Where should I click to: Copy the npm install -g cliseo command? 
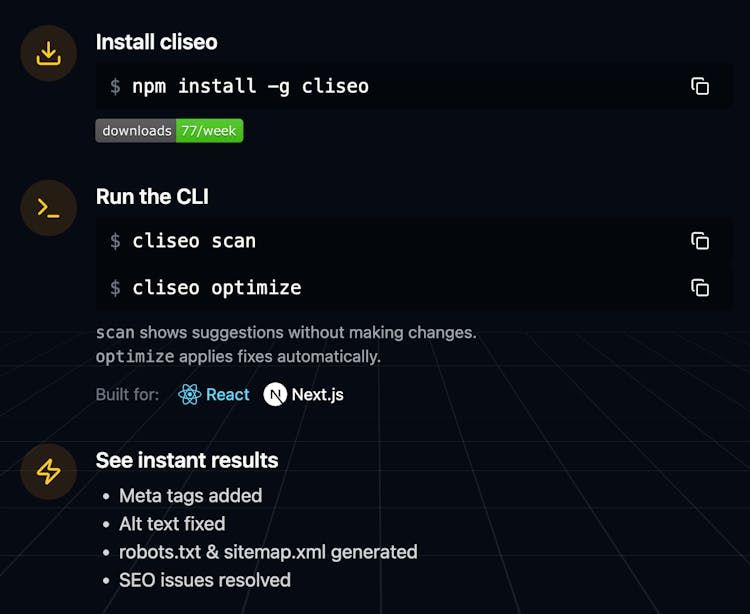tap(700, 86)
